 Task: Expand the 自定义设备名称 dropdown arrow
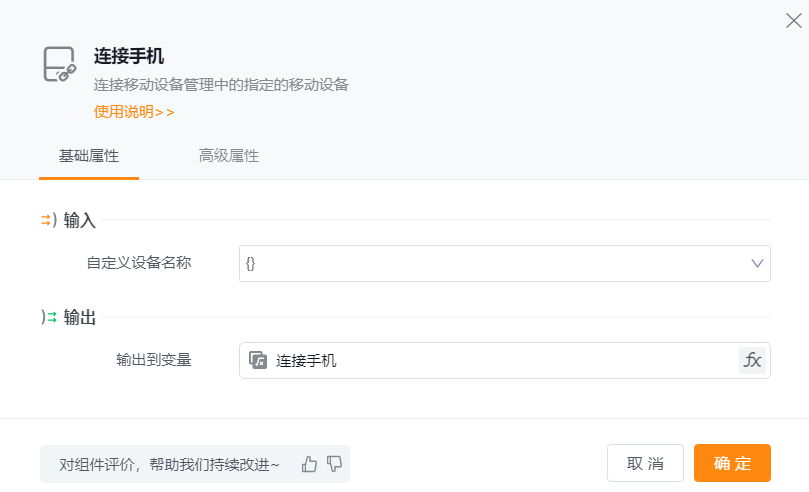[x=757, y=263]
